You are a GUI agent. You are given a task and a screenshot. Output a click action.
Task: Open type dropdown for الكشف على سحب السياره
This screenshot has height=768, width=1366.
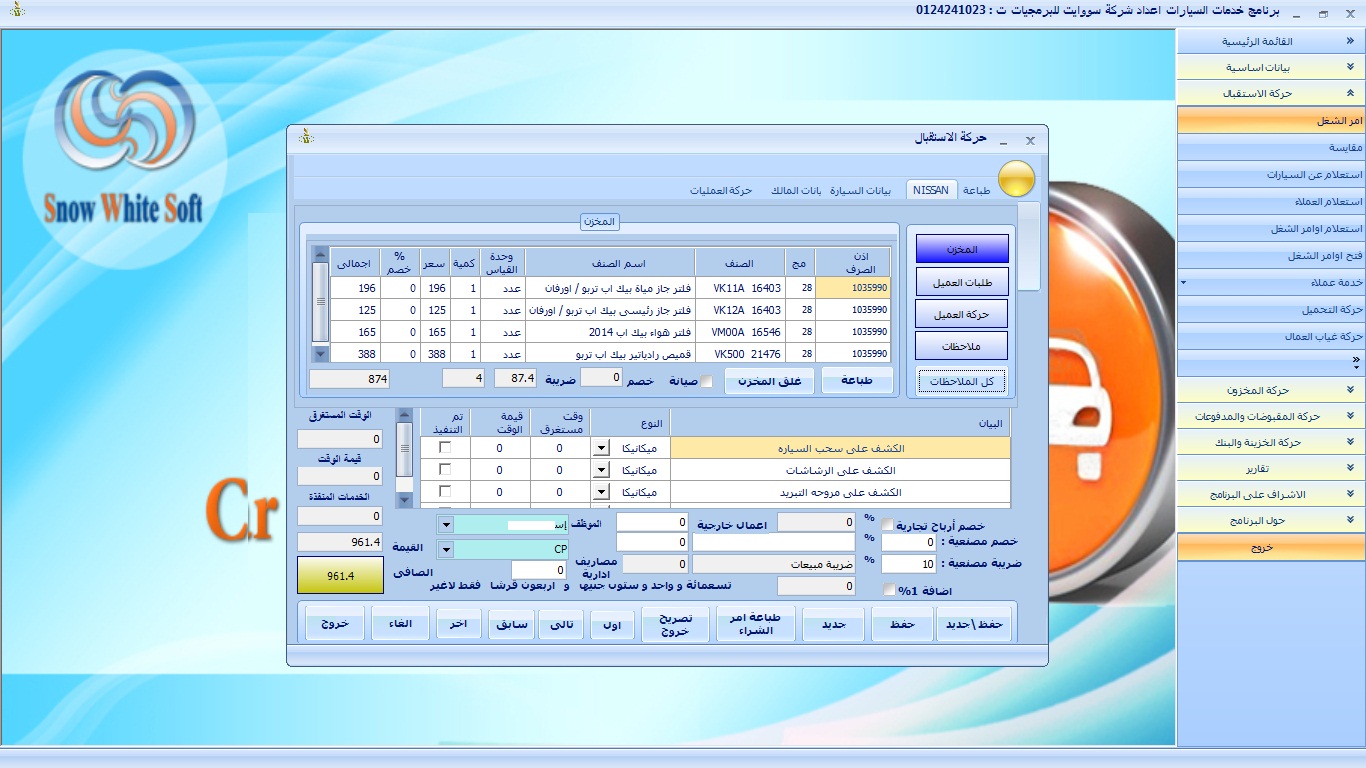pos(600,448)
